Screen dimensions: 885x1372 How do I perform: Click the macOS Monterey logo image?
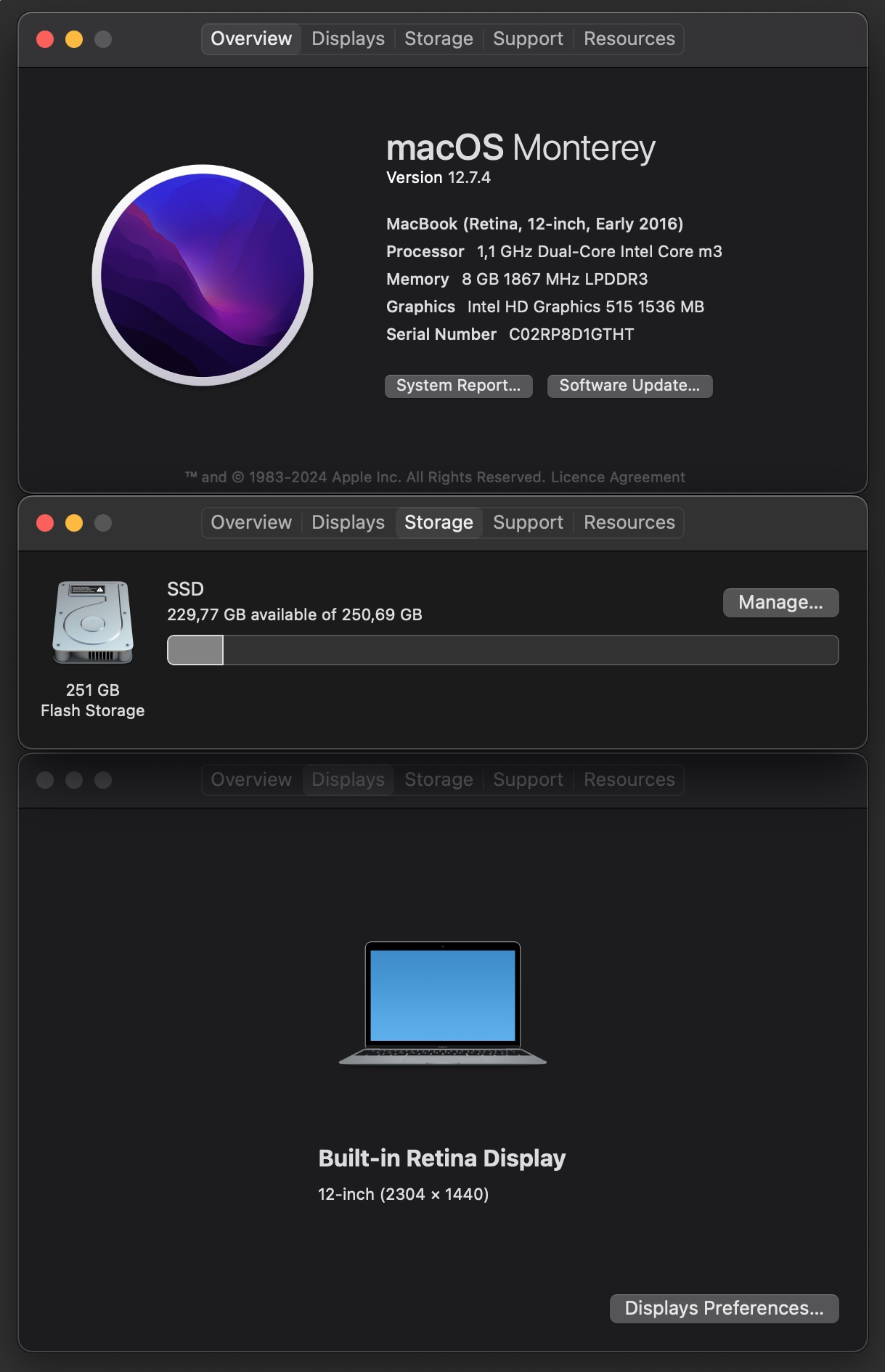203,275
